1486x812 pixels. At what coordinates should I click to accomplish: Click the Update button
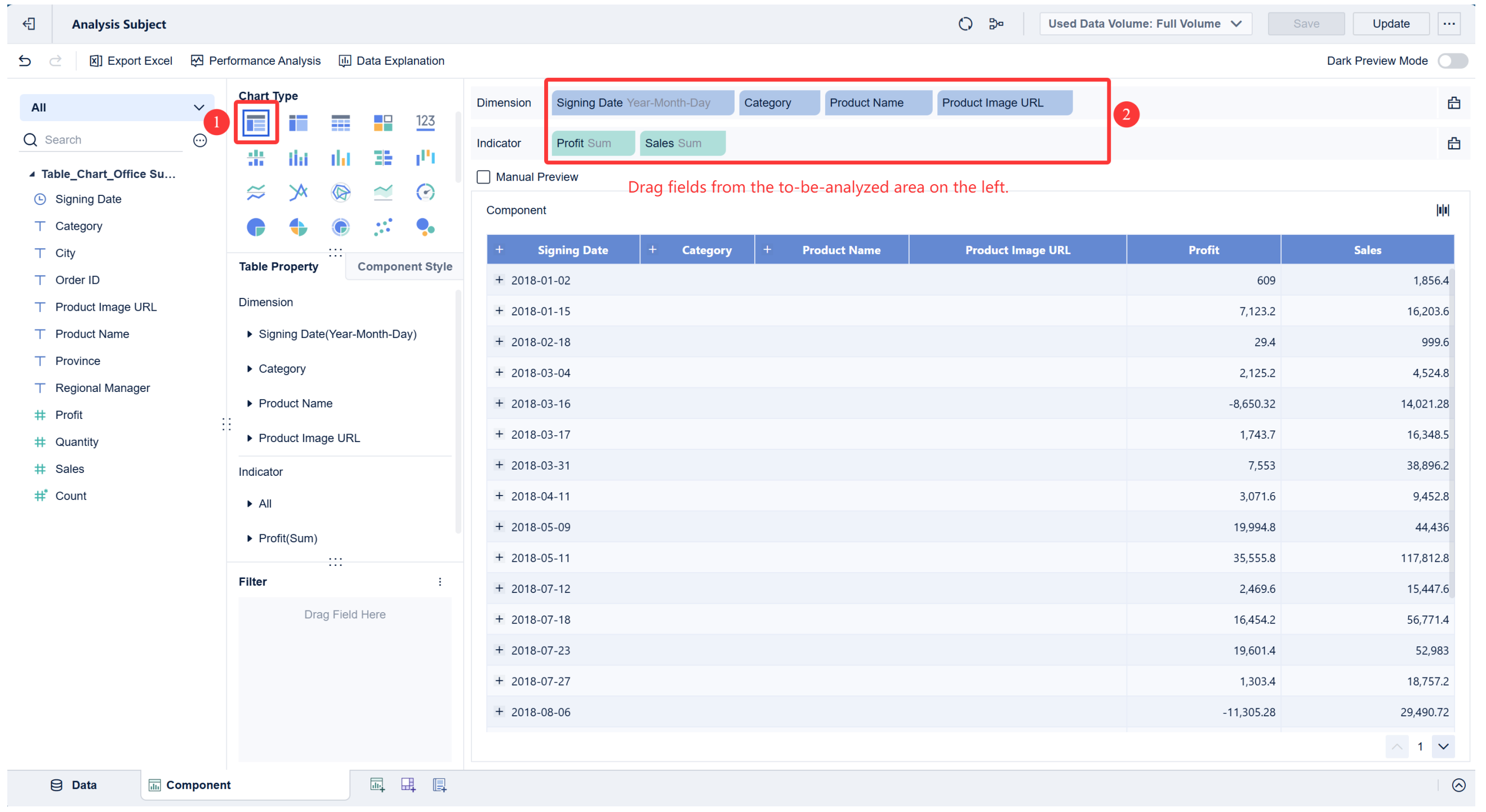1391,24
